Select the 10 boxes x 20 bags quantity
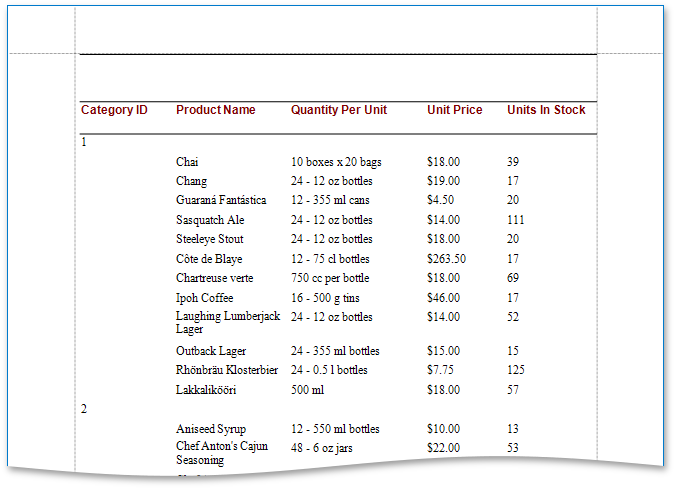677x491 pixels. pyautogui.click(x=336, y=162)
